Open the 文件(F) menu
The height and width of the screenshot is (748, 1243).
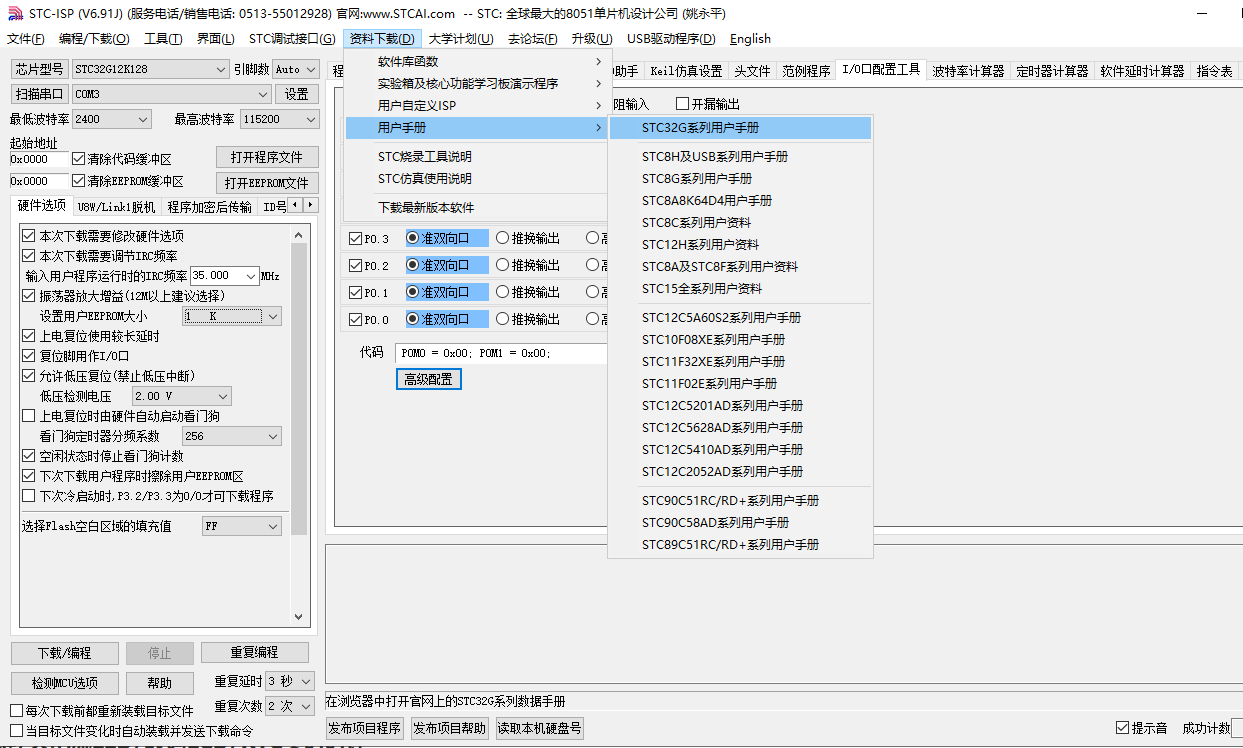coord(25,39)
